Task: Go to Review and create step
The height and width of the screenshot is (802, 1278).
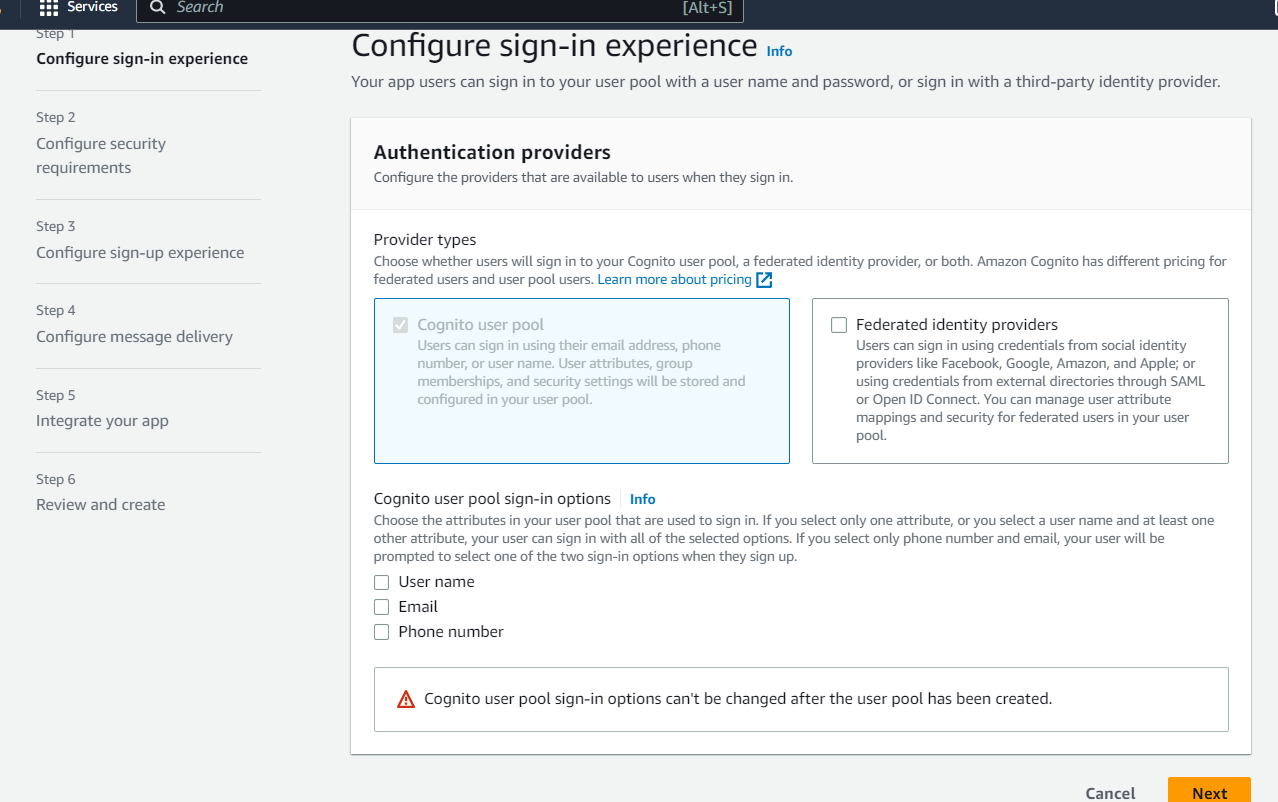Action: click(x=101, y=505)
